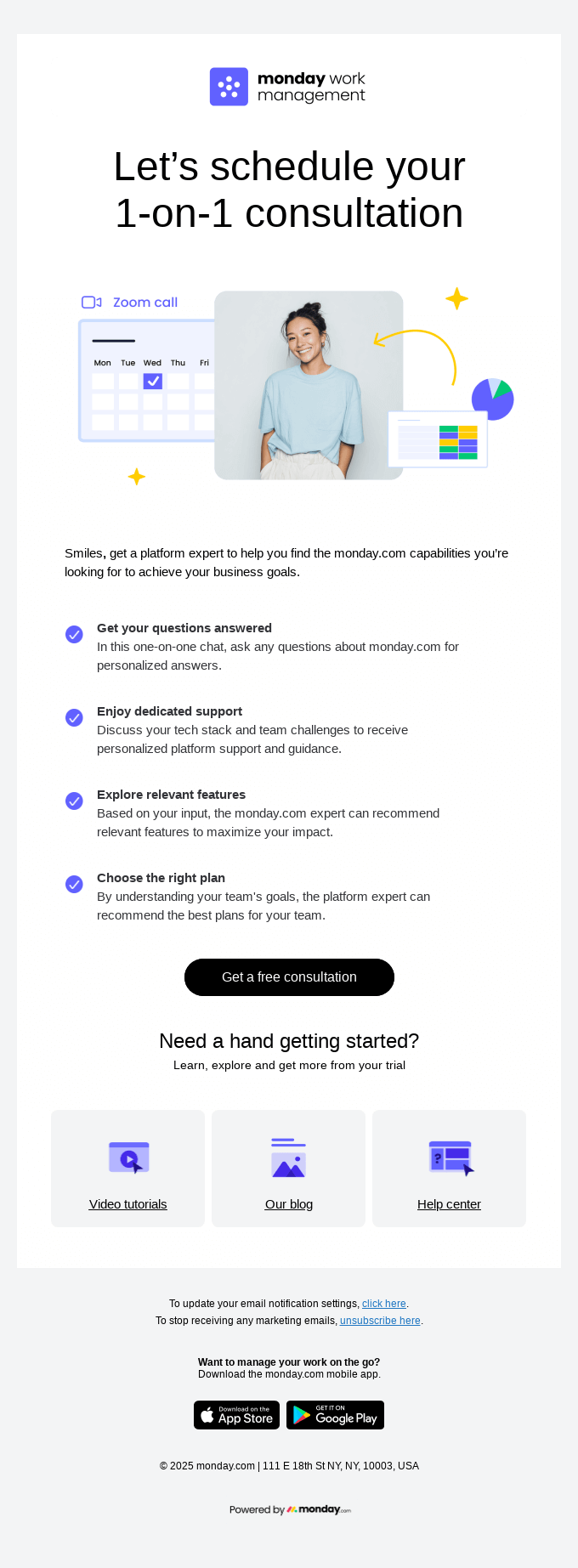Open the unsubscribe here link
The image size is (578, 1568).
click(380, 1320)
